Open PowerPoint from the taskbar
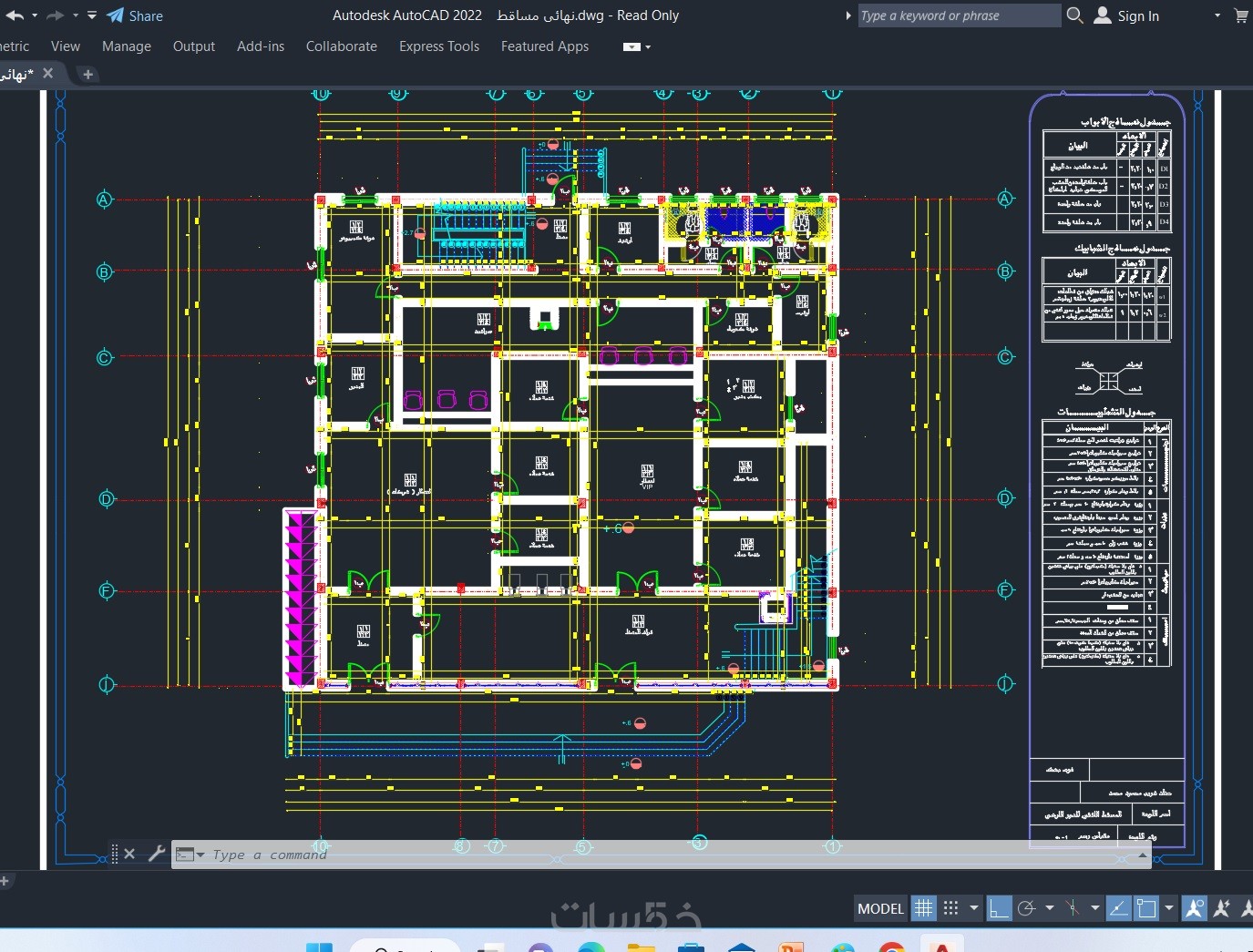Image resolution: width=1253 pixels, height=952 pixels. click(792, 947)
